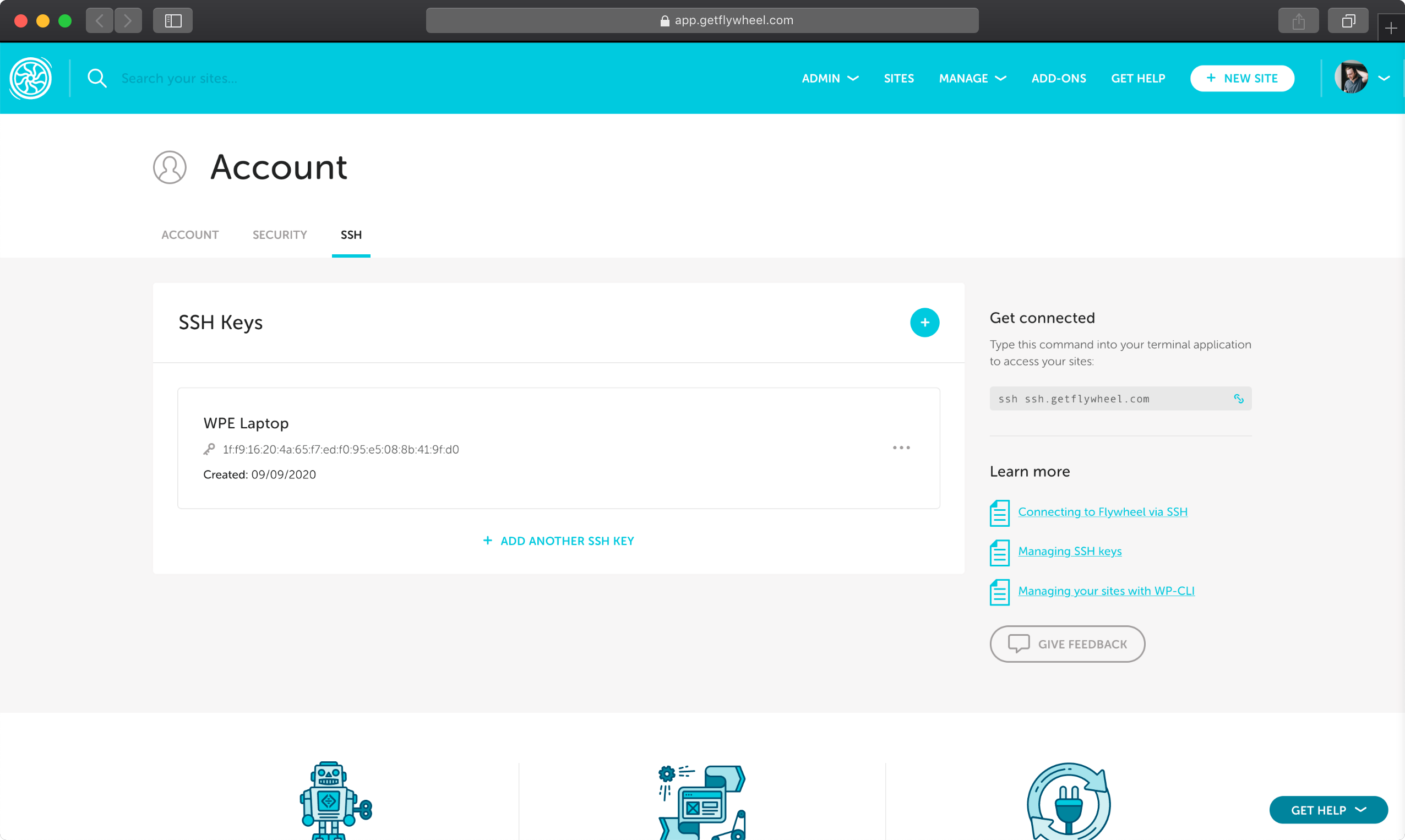
Task: Open a new browser tab plus
Action: 1391,28
